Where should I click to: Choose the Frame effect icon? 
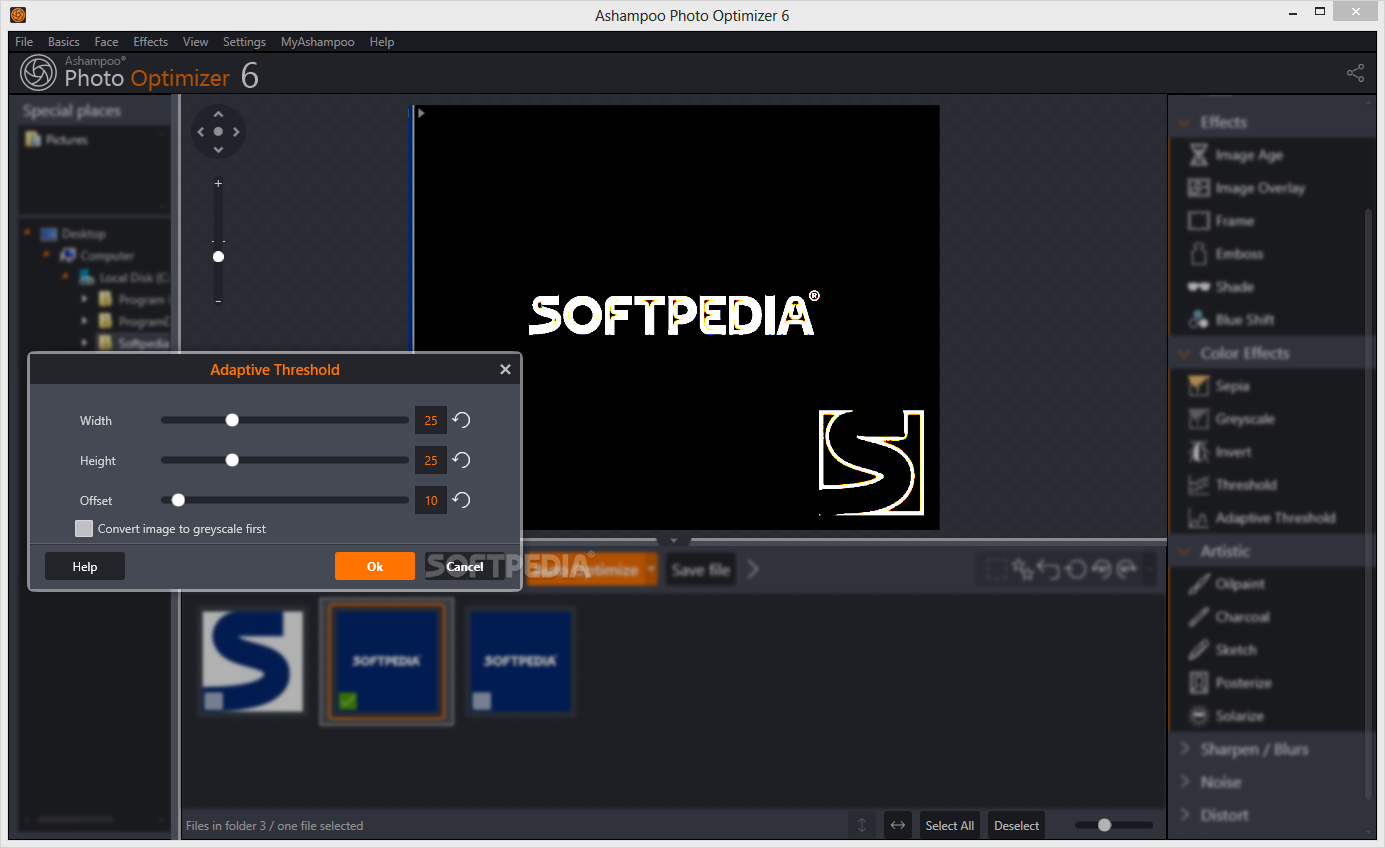tap(1198, 221)
